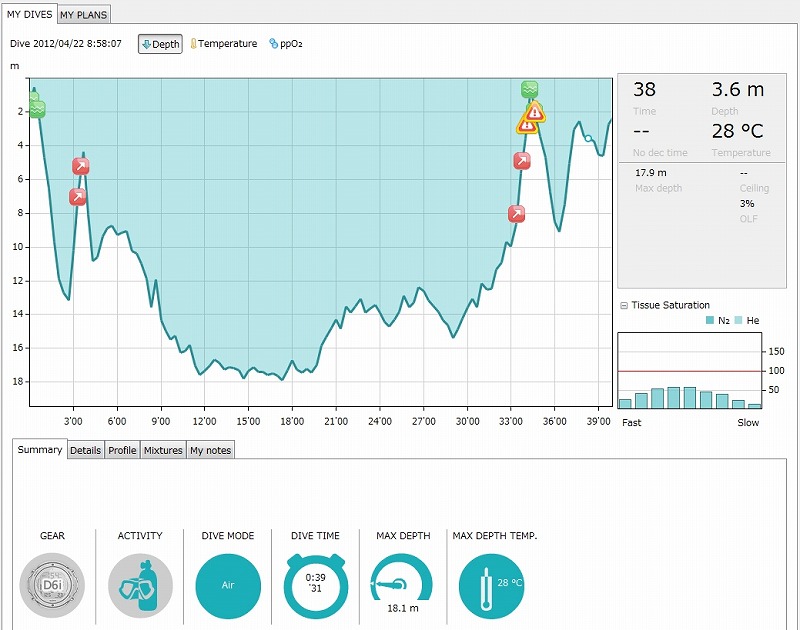Click red ascent alarm icon near 8 m at 33:00
This screenshot has height=630, width=800.
tap(516, 213)
